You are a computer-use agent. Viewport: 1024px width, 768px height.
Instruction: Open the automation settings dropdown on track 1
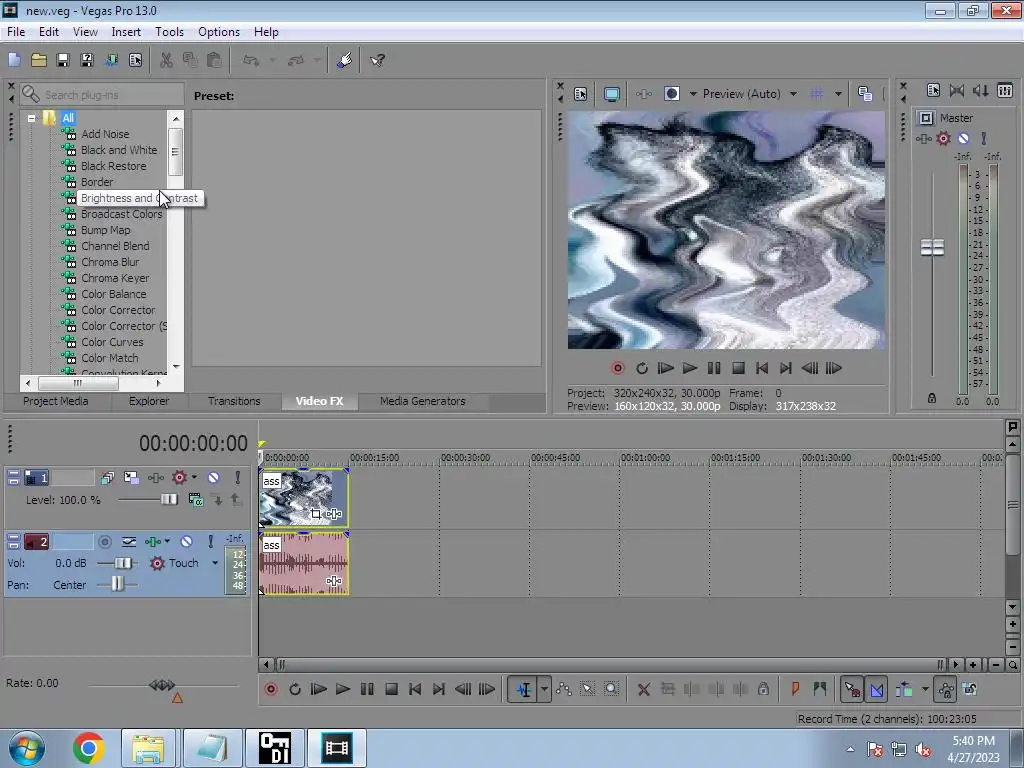[x=194, y=477]
